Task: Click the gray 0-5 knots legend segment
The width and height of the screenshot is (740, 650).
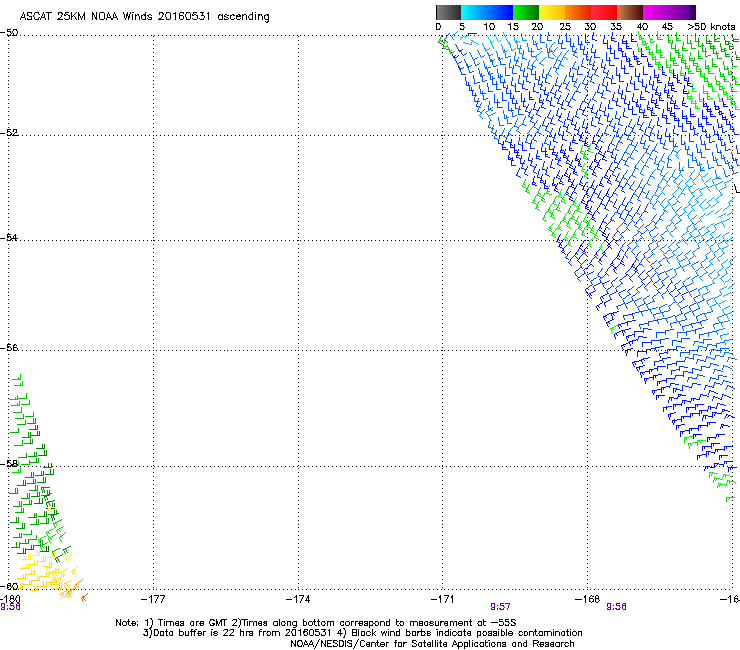Action: (x=448, y=12)
